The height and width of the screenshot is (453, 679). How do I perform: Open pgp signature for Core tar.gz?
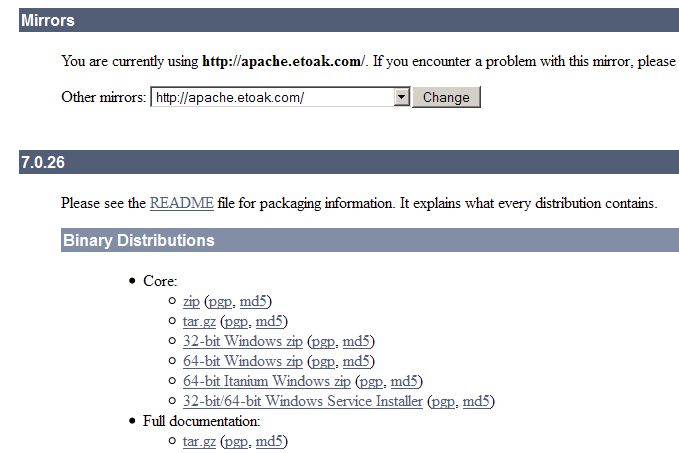[x=236, y=321]
